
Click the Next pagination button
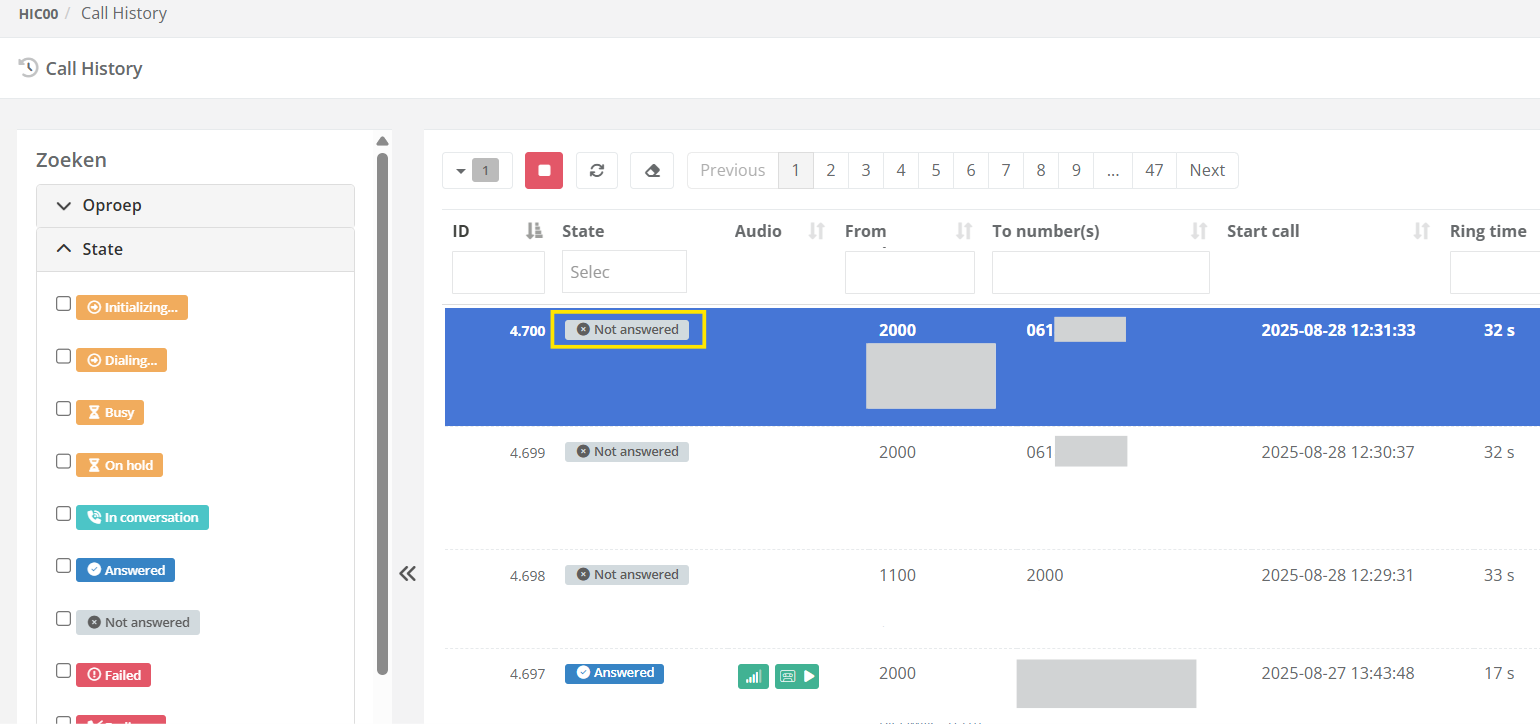(1207, 171)
